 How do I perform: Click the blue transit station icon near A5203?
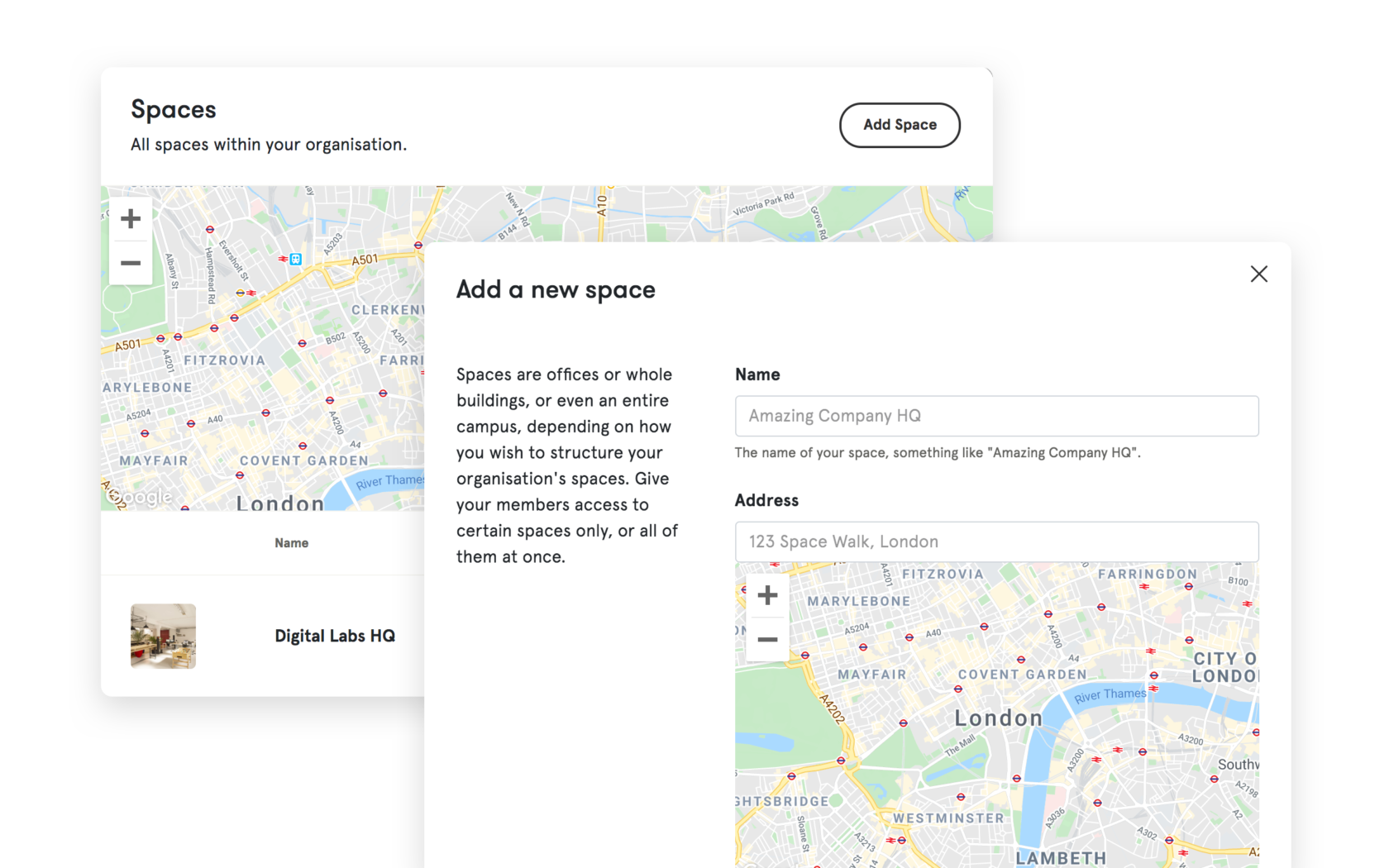295,260
